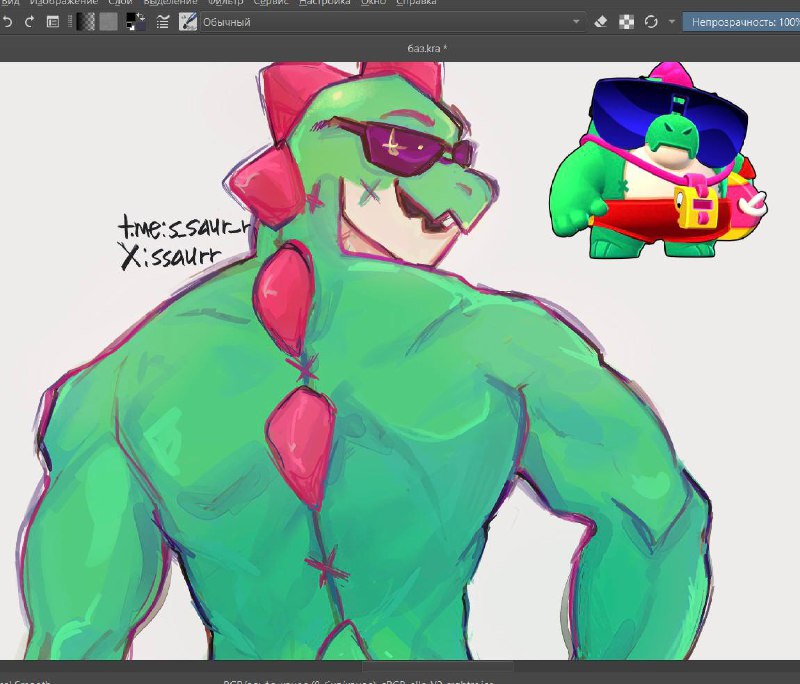This screenshot has width=800, height=684.
Task: Select the баз.kra document tab
Action: click(427, 48)
